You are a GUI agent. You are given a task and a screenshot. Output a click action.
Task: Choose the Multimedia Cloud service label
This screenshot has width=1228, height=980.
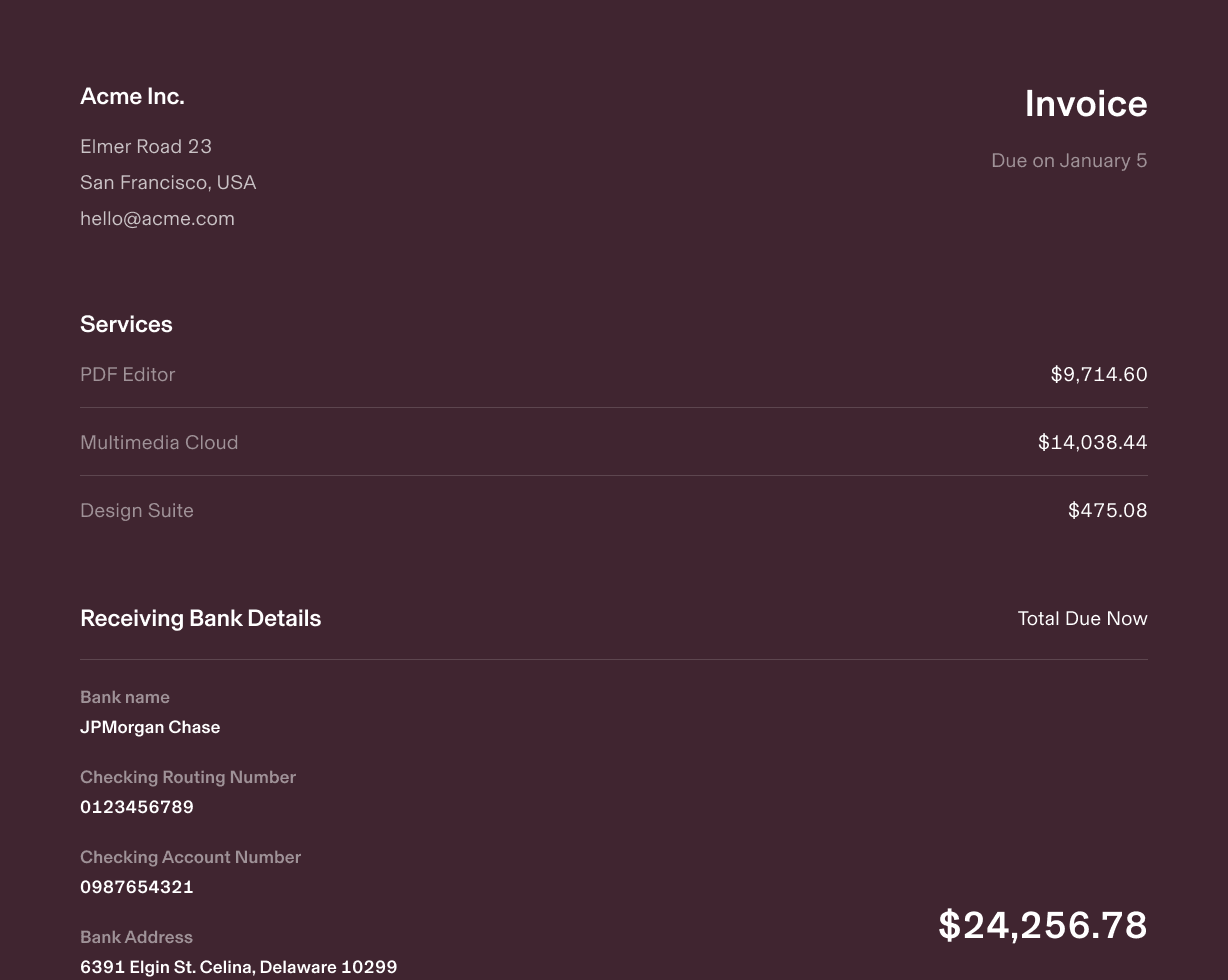tap(159, 443)
